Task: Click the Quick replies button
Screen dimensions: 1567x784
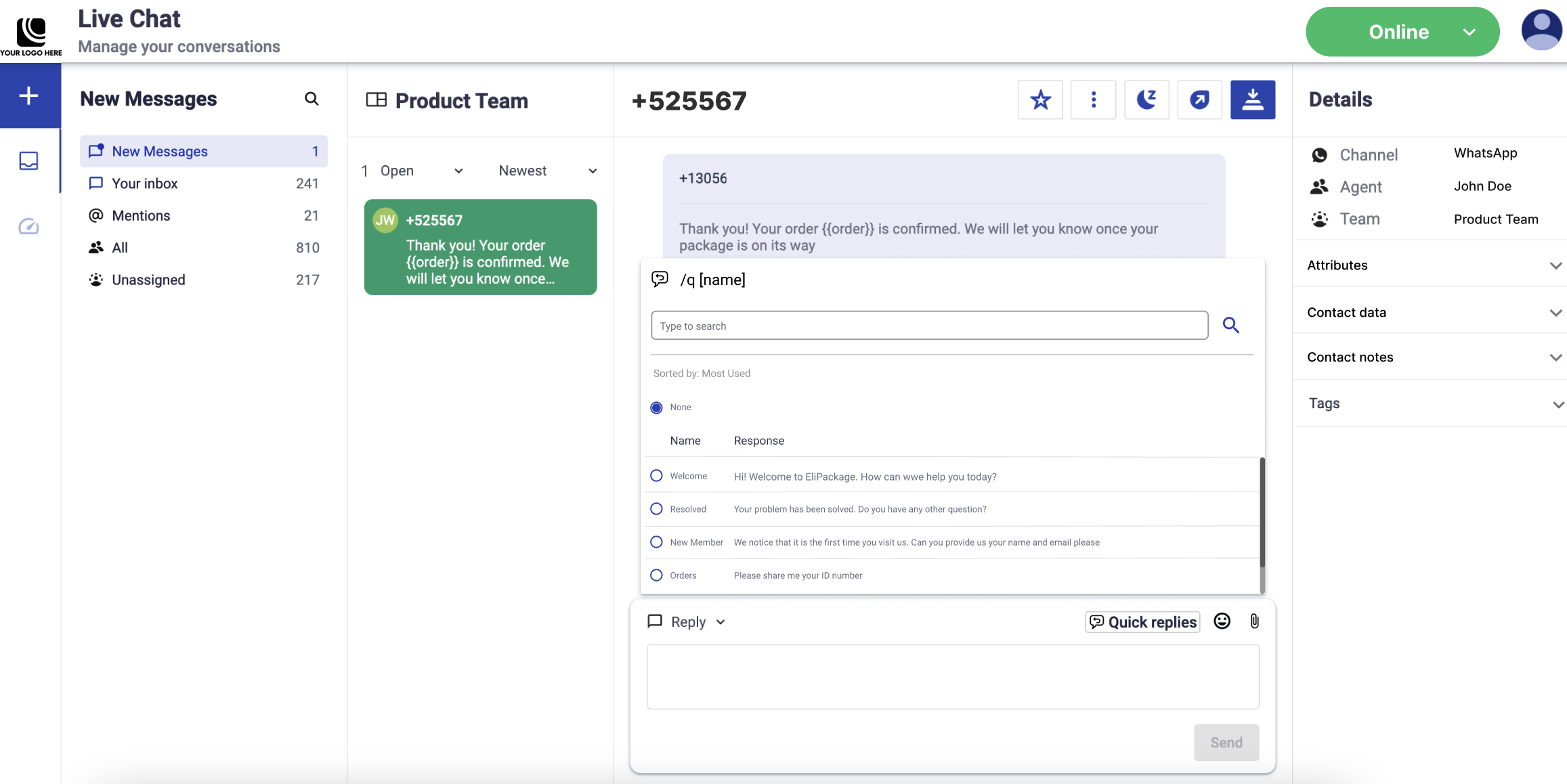Action: [1142, 622]
